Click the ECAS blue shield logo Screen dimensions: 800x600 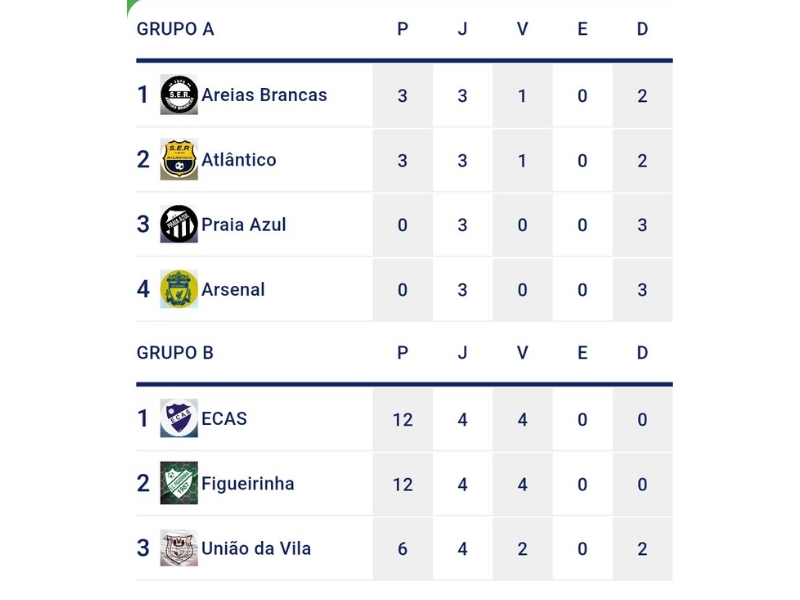coord(179,418)
